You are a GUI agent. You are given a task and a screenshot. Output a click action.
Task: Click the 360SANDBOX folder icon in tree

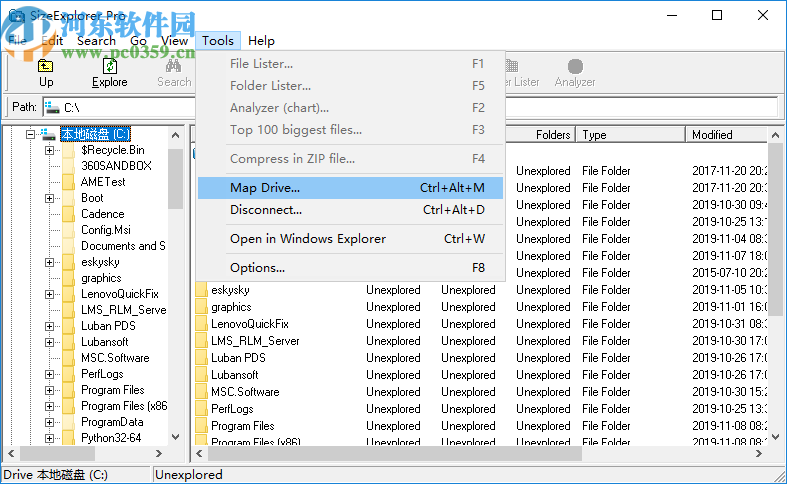(69, 166)
